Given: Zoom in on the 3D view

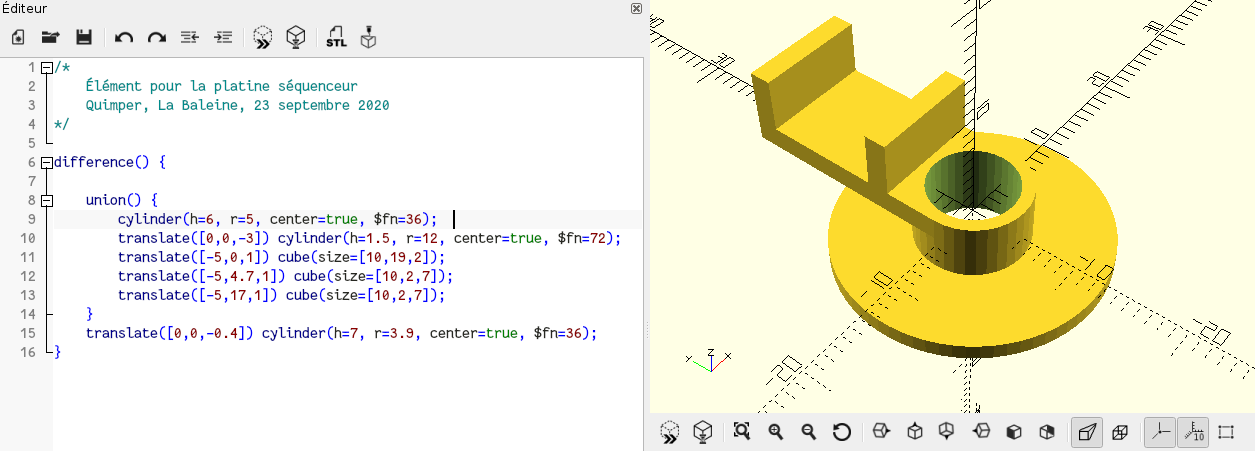Looking at the screenshot, I should pyautogui.click(x=775, y=432).
